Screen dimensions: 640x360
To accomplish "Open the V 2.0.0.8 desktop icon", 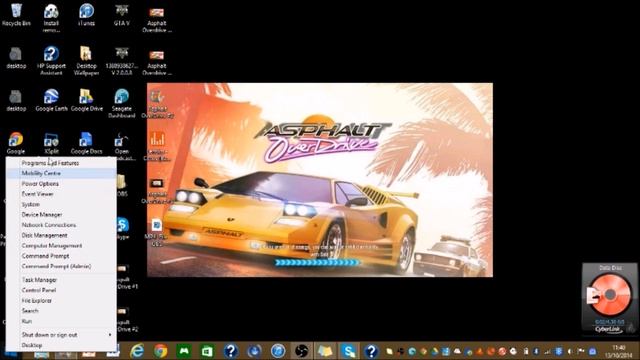I will 122,60.
